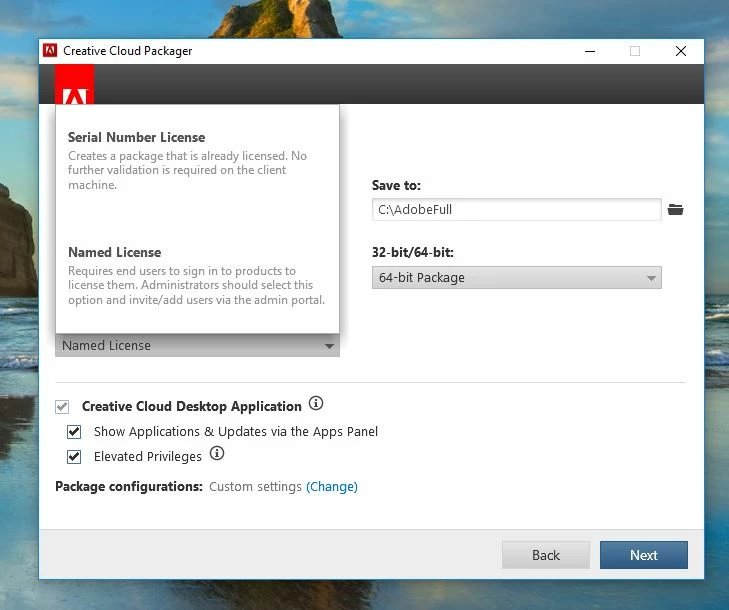Uncheck Show Applications & Updates via Apps Panel
The width and height of the screenshot is (729, 610).
tap(74, 432)
